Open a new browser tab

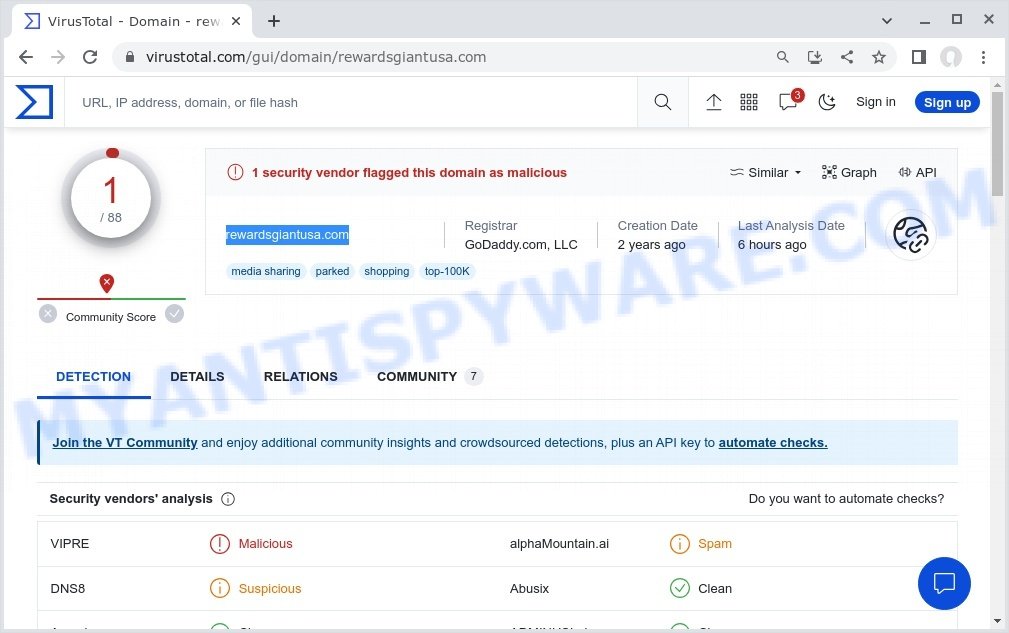click(x=274, y=21)
